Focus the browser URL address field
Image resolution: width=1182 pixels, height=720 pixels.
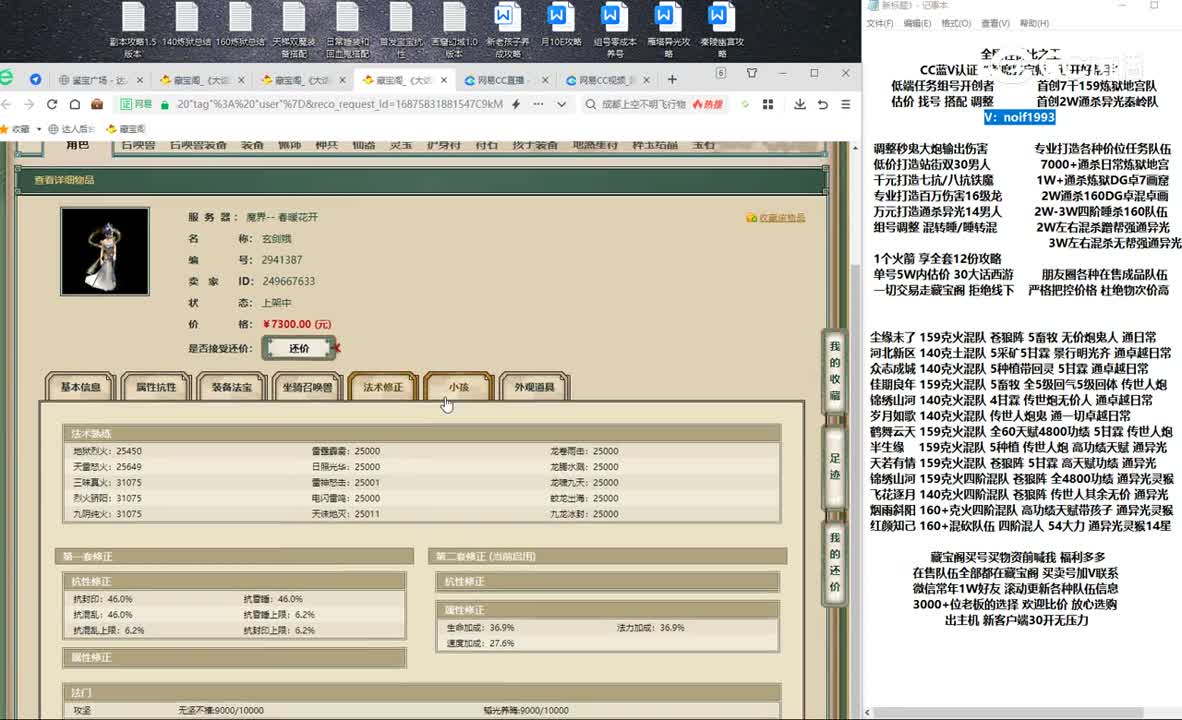[x=339, y=104]
